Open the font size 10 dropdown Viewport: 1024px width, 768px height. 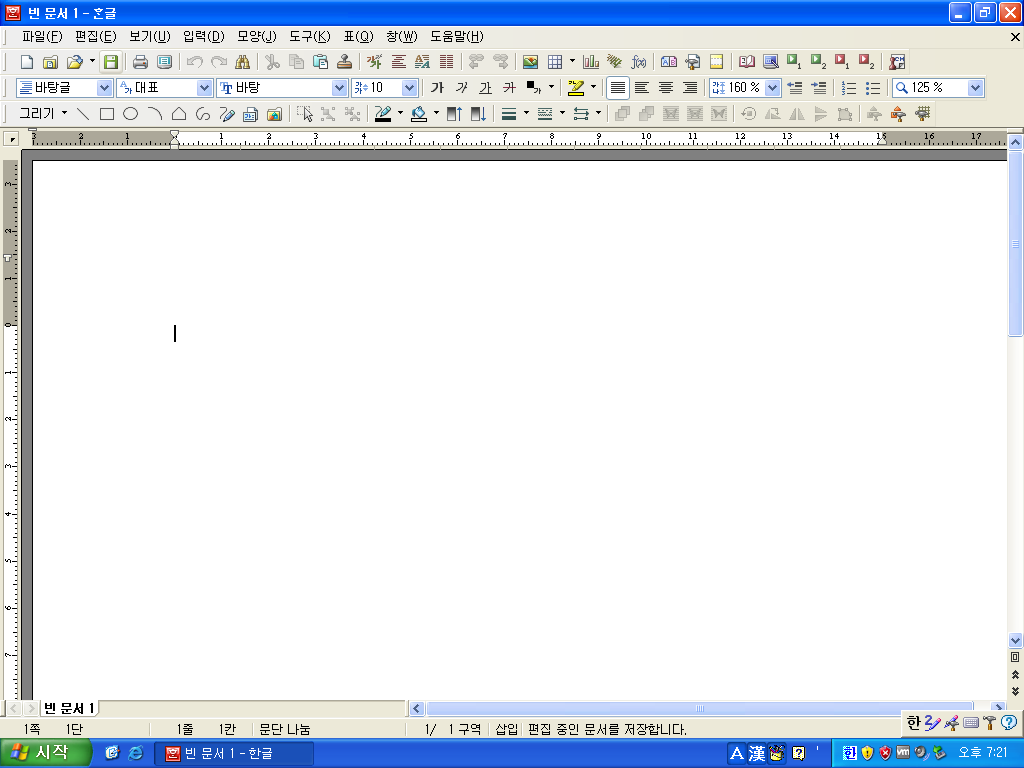(409, 88)
